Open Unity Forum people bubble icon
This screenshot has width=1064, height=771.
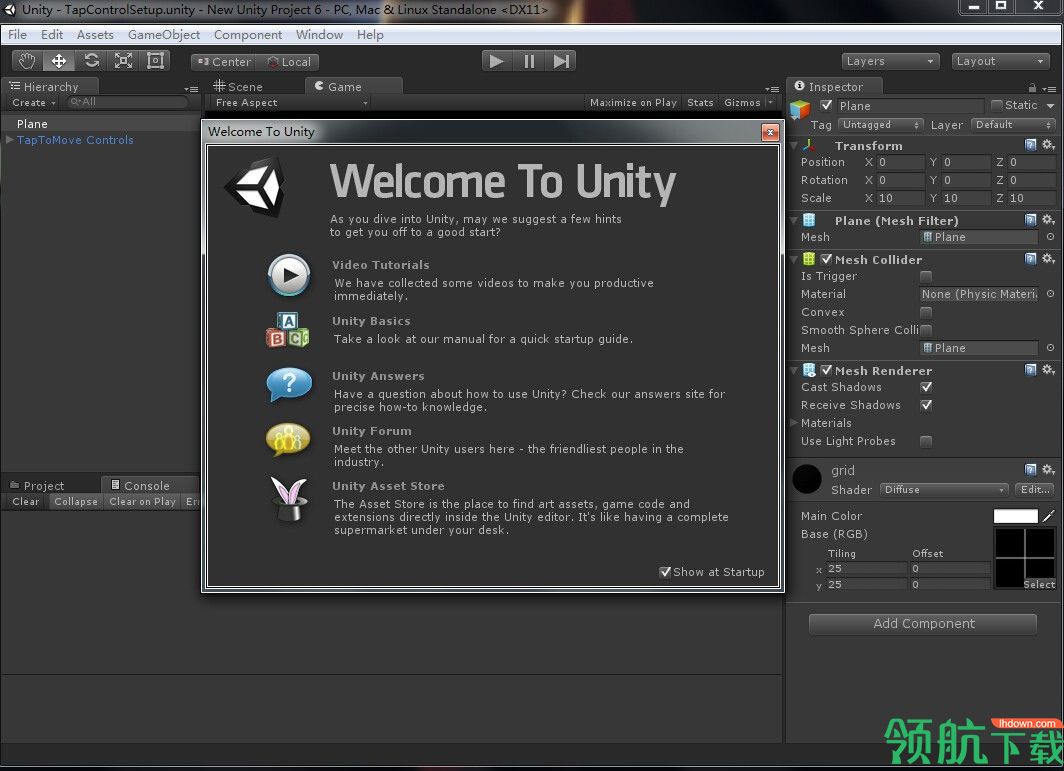288,439
